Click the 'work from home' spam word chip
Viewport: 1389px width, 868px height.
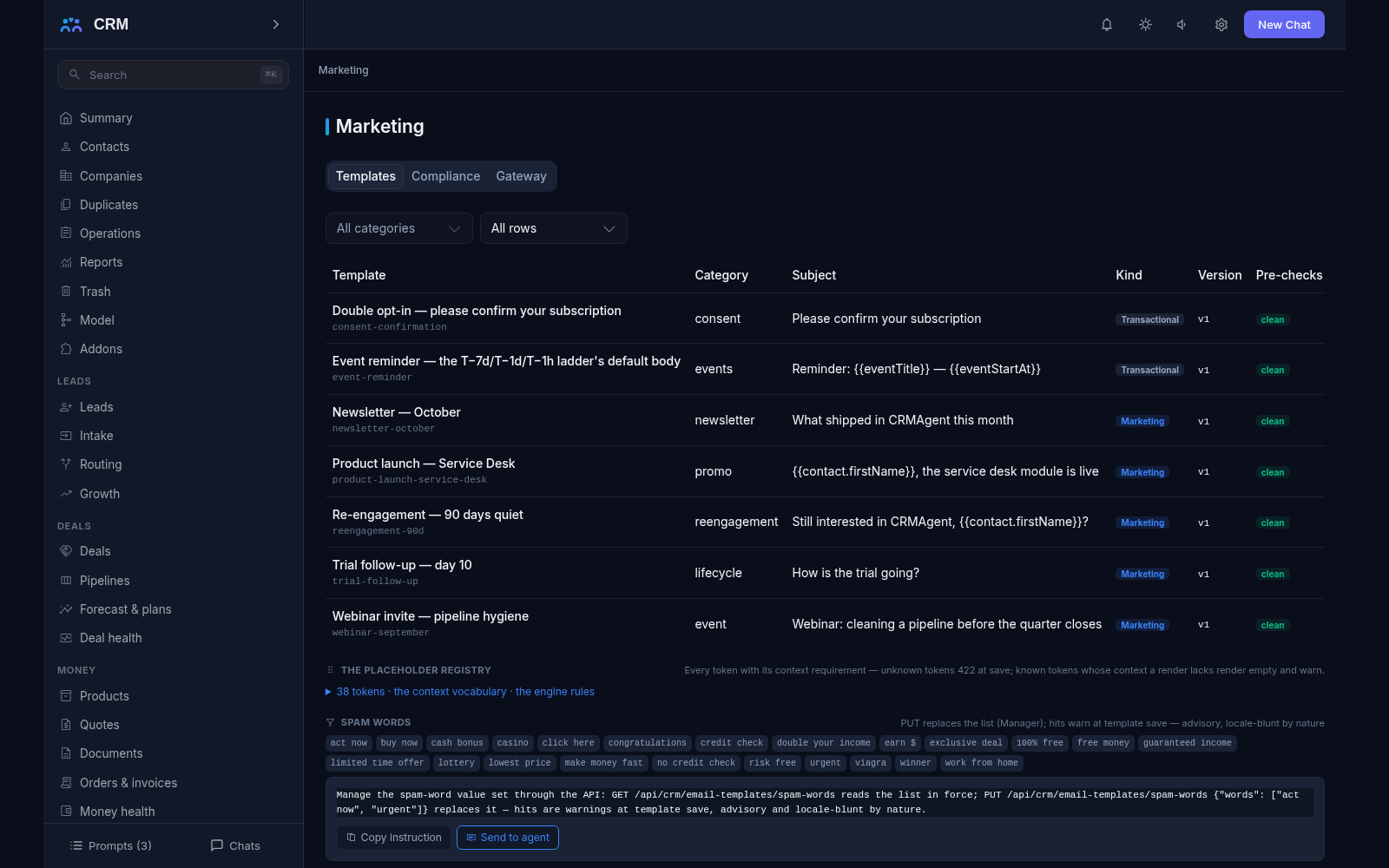[x=982, y=763]
